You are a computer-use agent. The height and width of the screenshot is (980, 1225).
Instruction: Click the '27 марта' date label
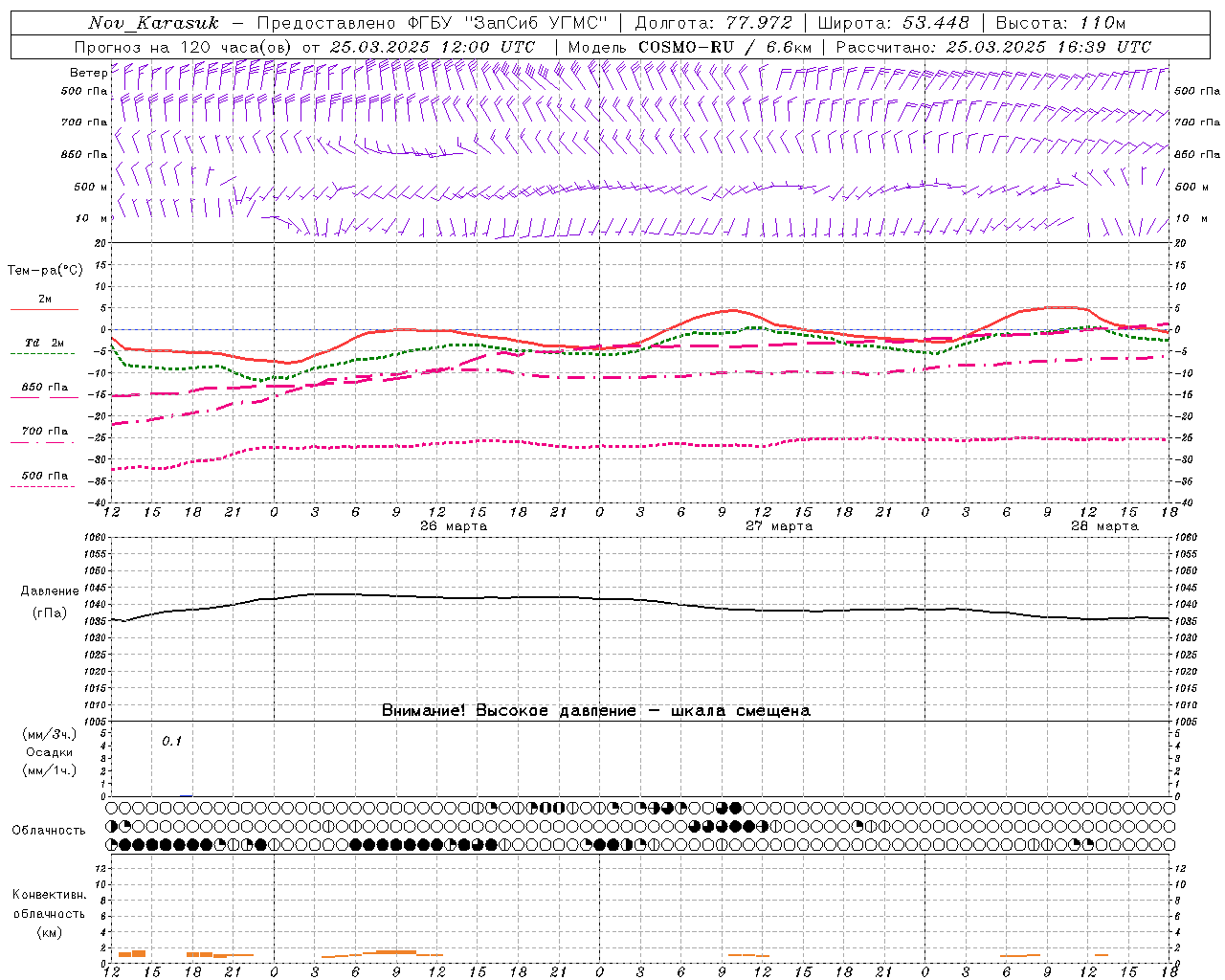click(x=779, y=526)
